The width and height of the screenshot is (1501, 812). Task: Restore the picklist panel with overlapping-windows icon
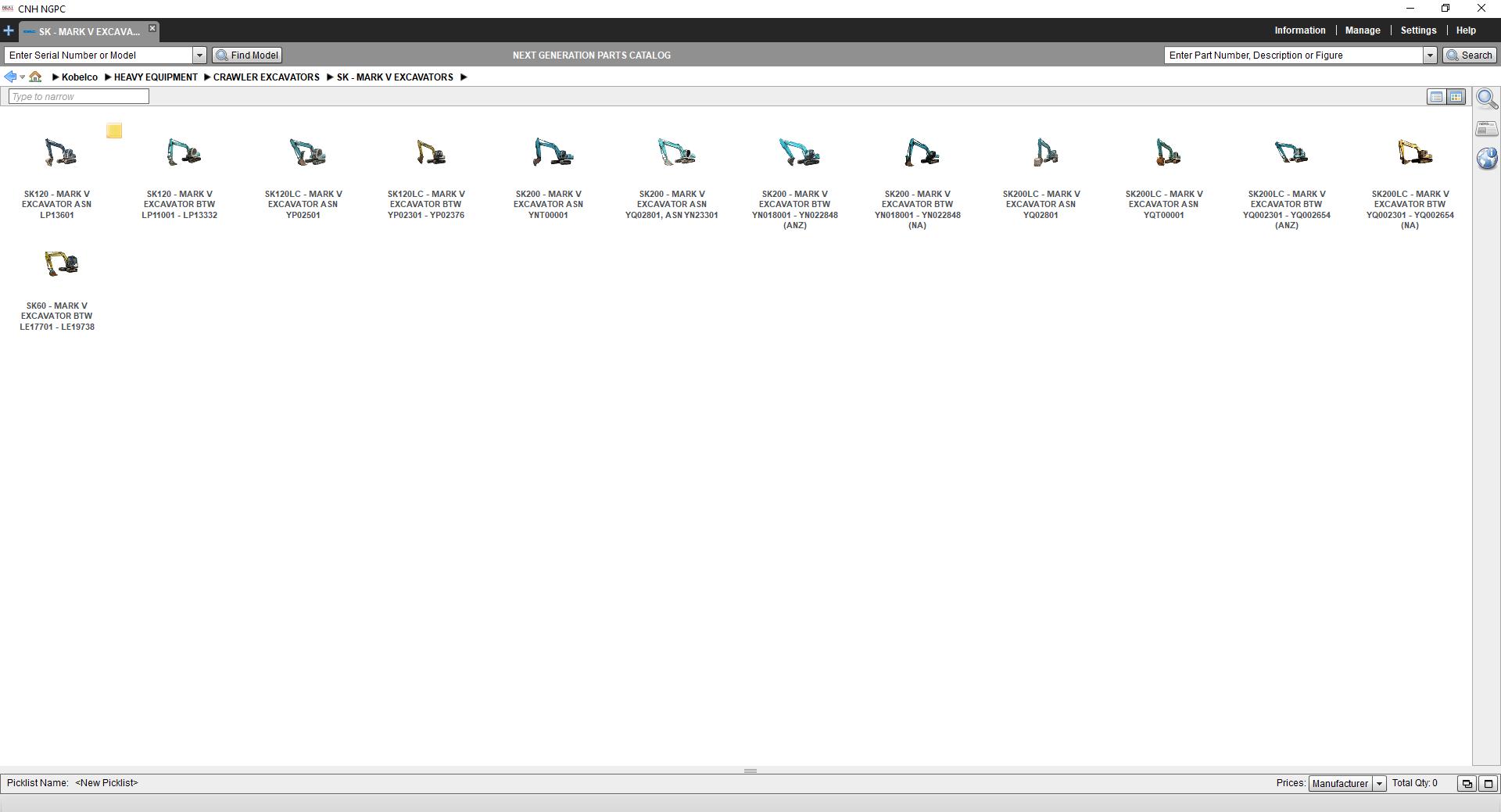pos(1467,784)
